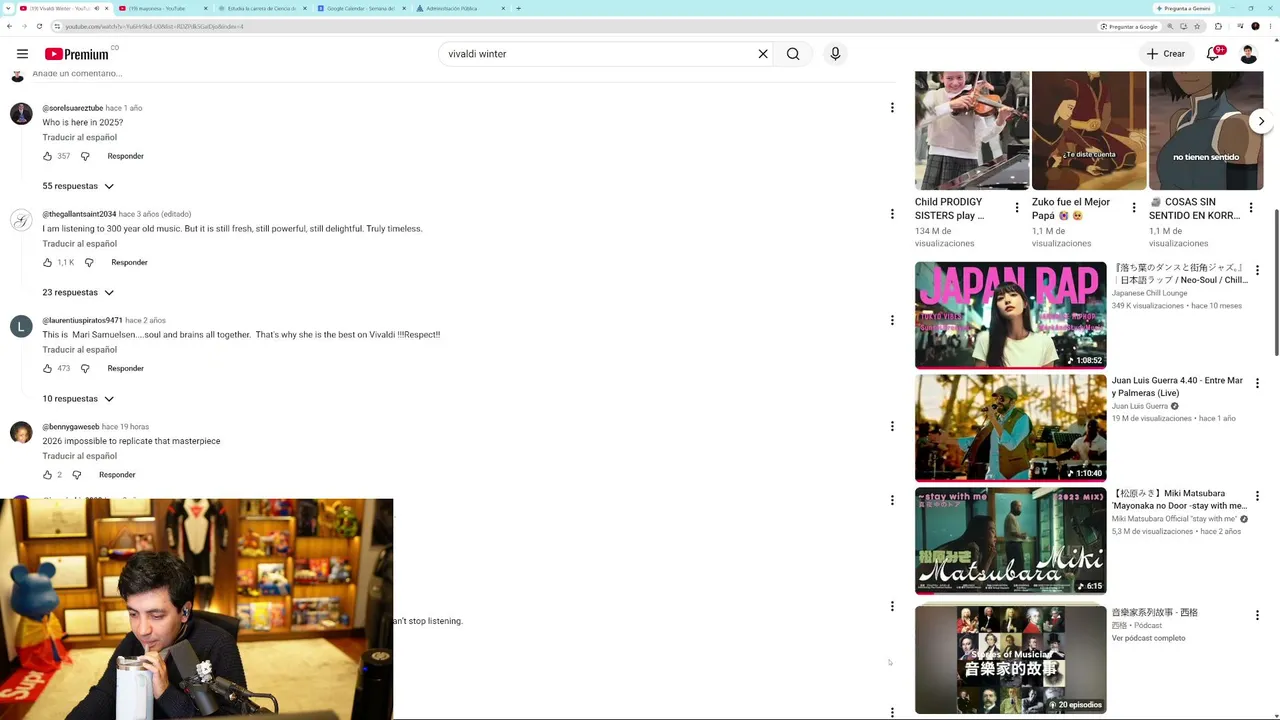1280x720 pixels.
Task: Open the account avatar menu
Action: [1248, 54]
